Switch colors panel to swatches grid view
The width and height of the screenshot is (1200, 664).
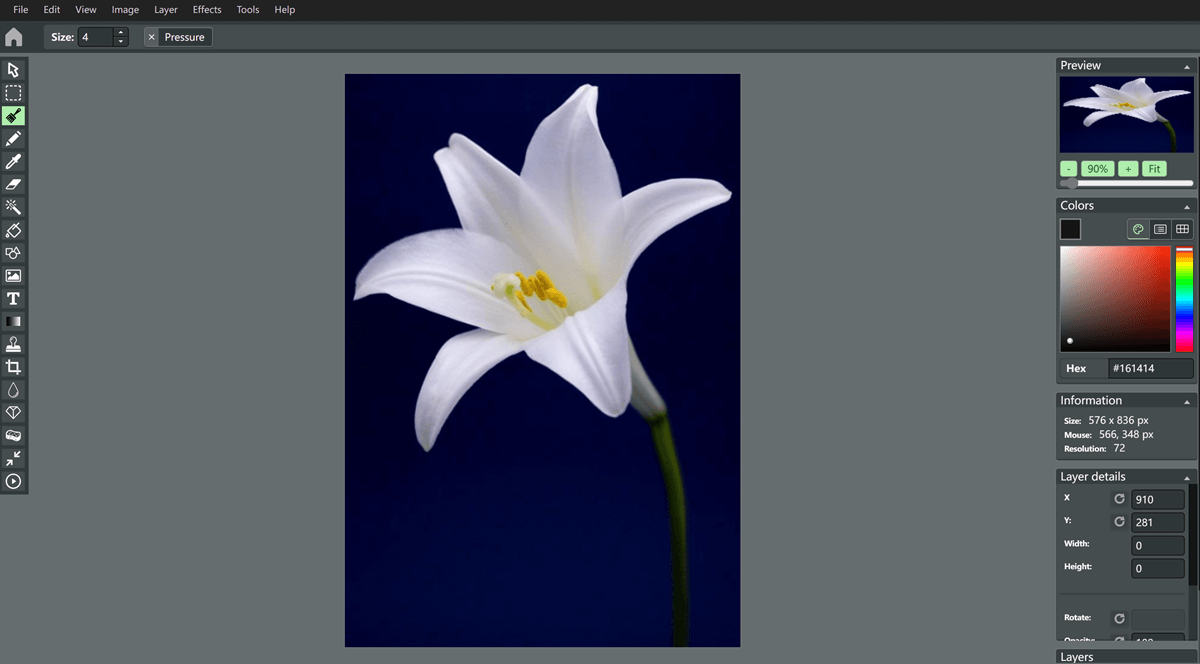coord(1182,229)
